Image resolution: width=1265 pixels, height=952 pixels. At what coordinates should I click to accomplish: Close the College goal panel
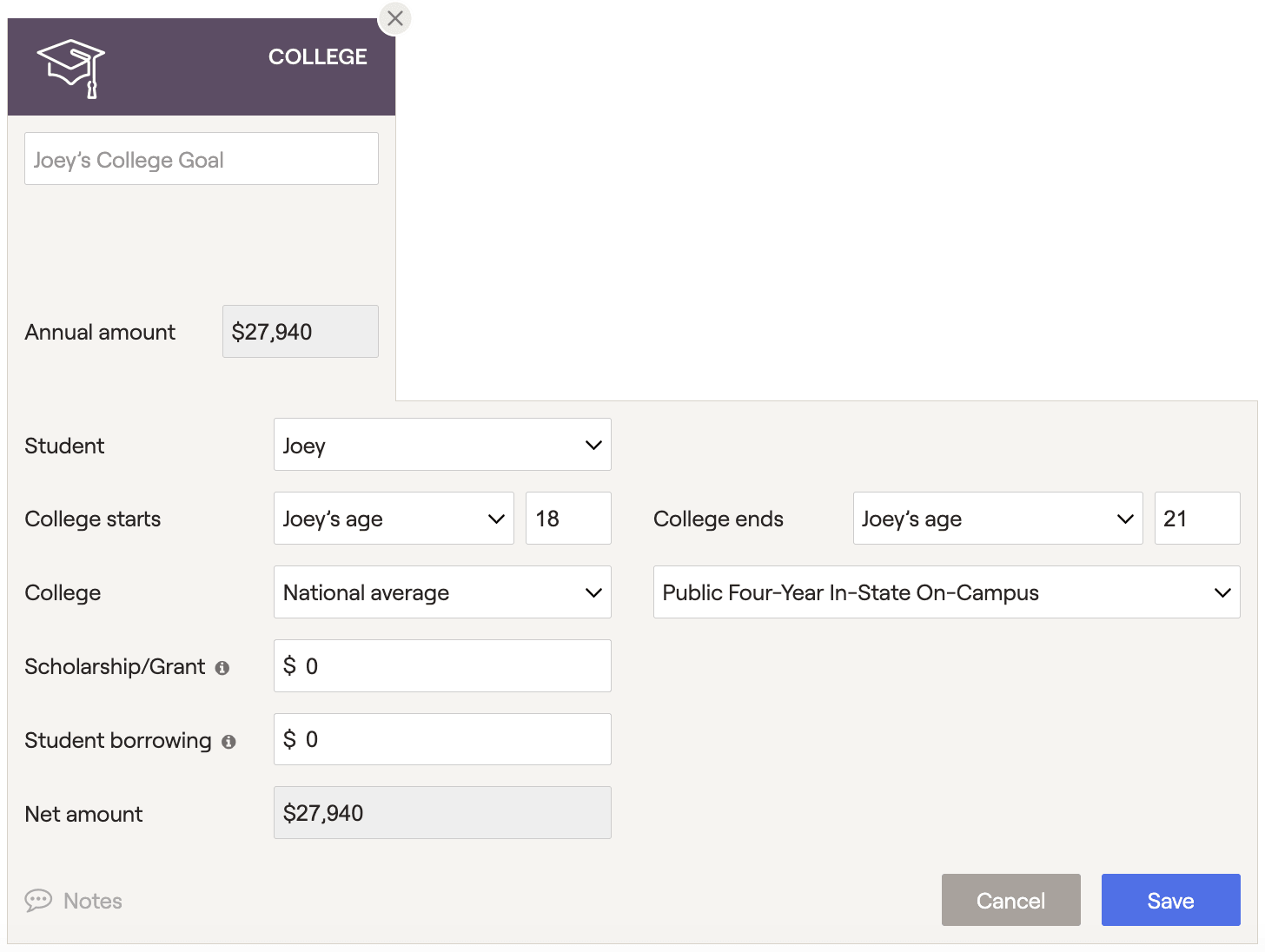395,18
